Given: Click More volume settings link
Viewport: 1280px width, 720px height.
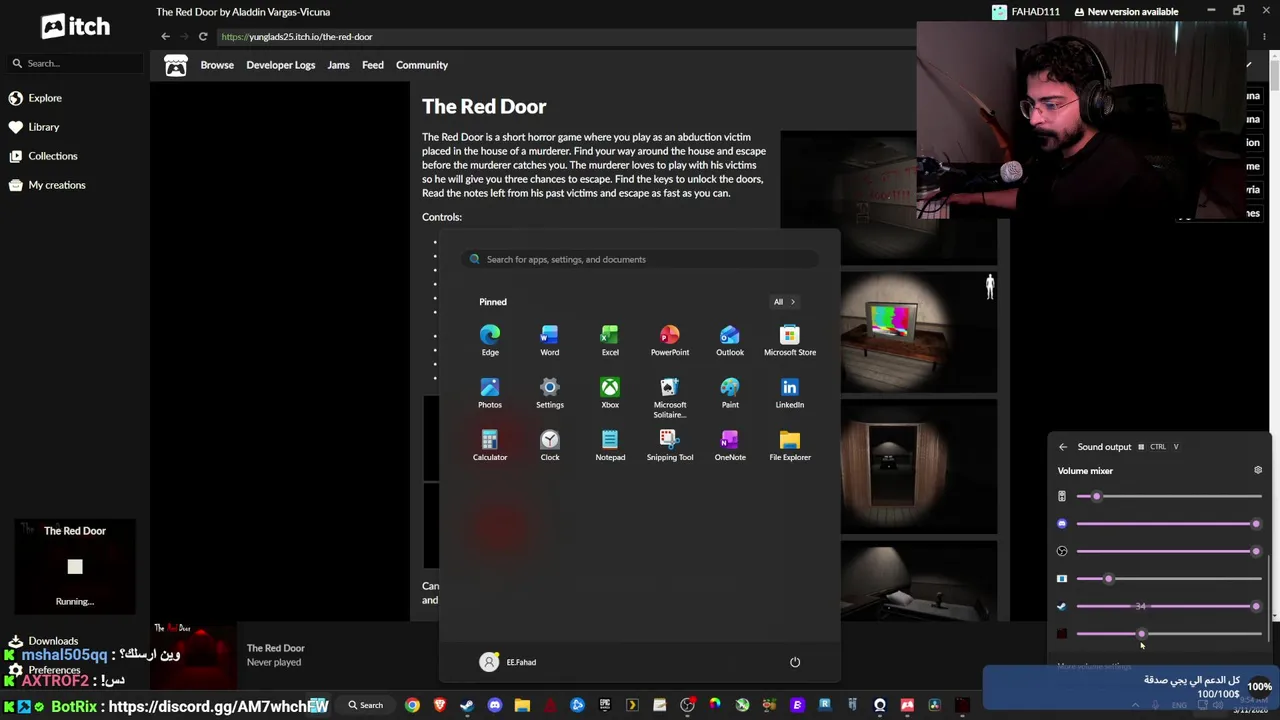Looking at the screenshot, I should [x=1094, y=666].
